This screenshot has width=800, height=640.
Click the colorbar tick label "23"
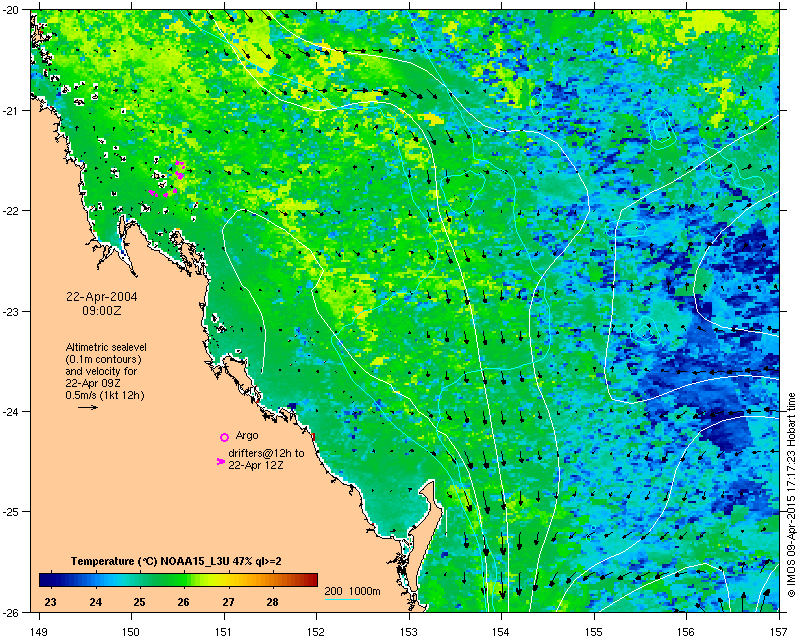coord(51,602)
